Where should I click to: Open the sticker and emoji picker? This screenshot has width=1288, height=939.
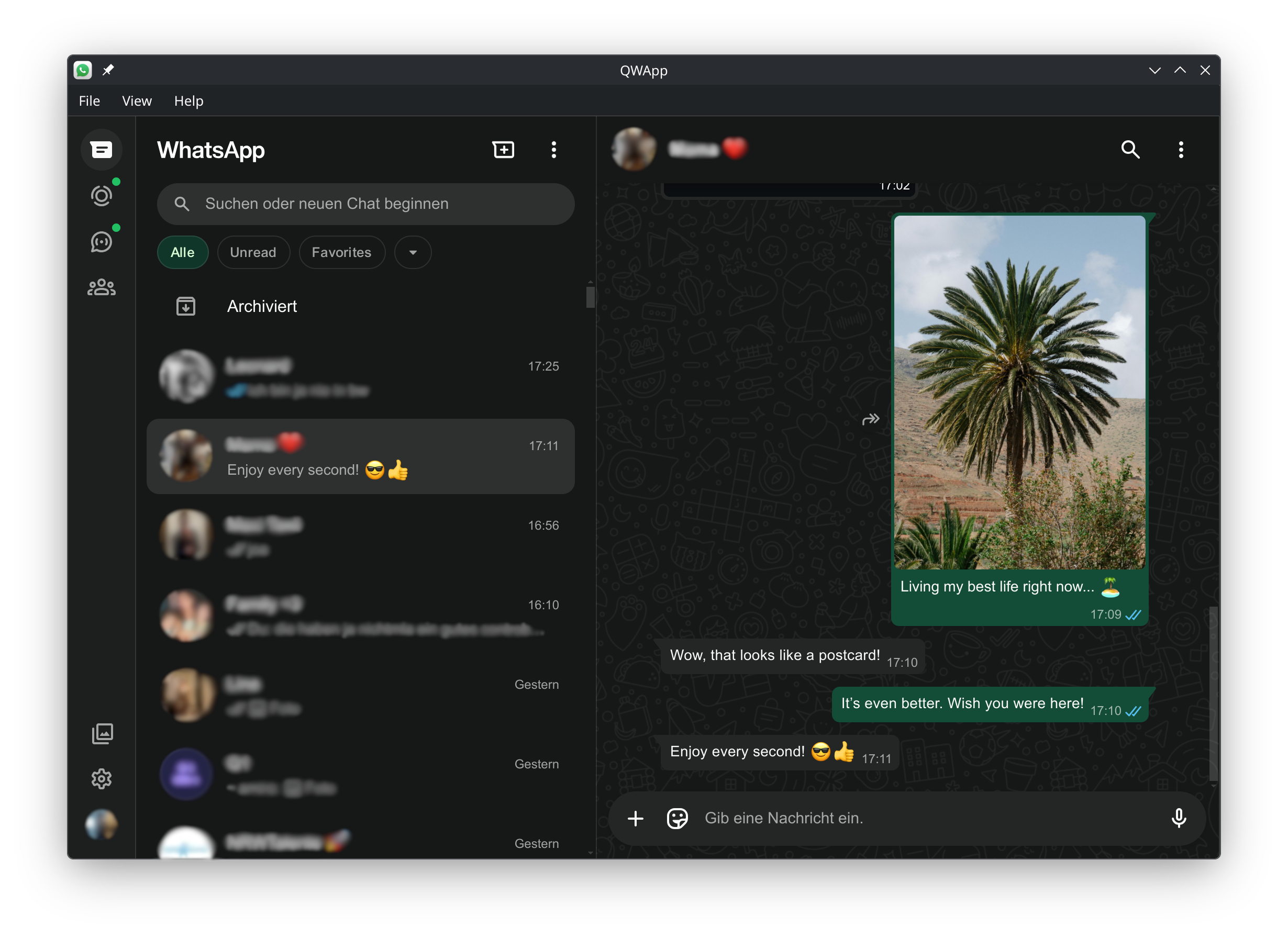[x=678, y=818]
